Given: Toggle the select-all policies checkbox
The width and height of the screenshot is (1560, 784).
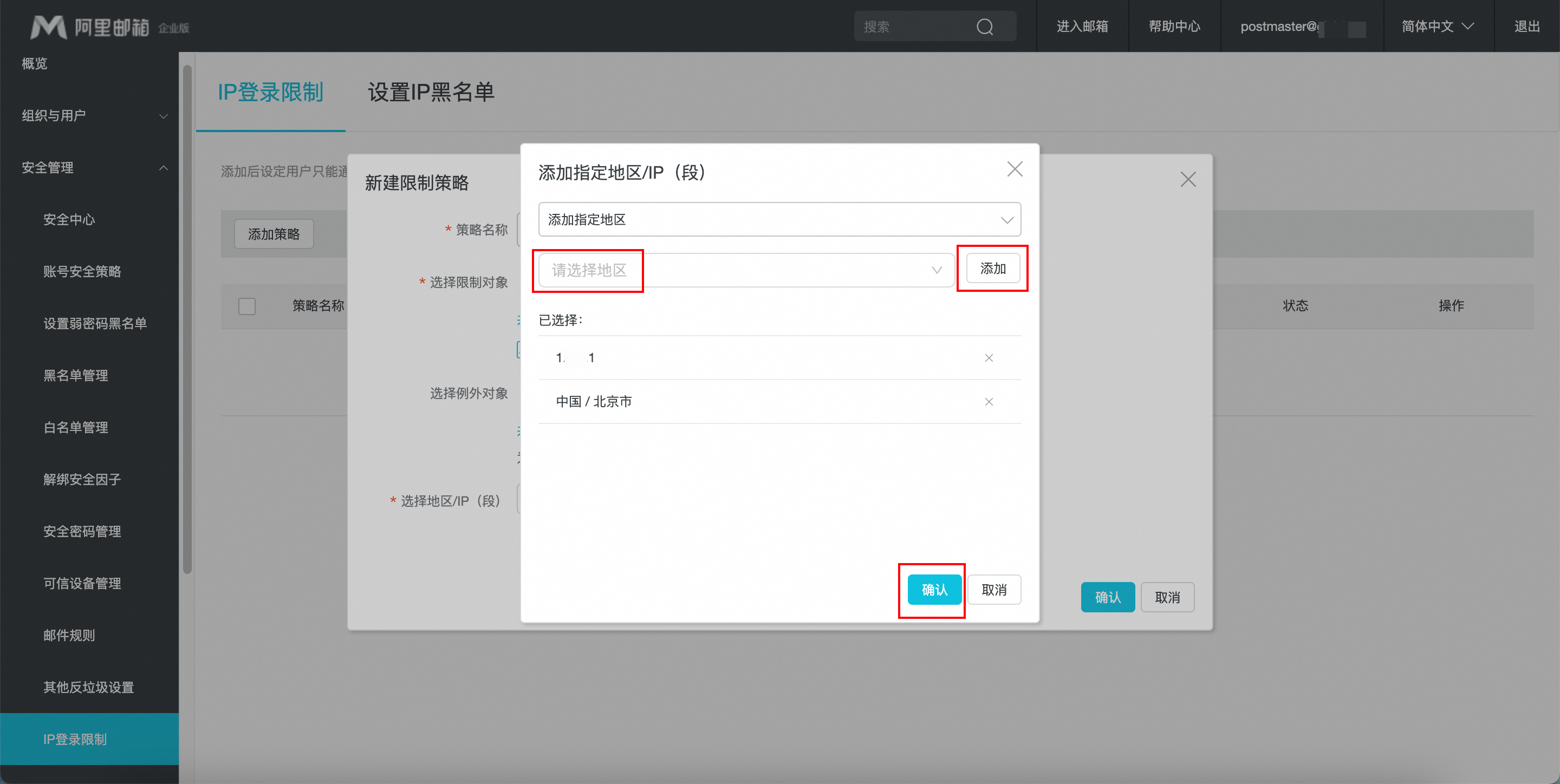Looking at the screenshot, I should coord(246,306).
